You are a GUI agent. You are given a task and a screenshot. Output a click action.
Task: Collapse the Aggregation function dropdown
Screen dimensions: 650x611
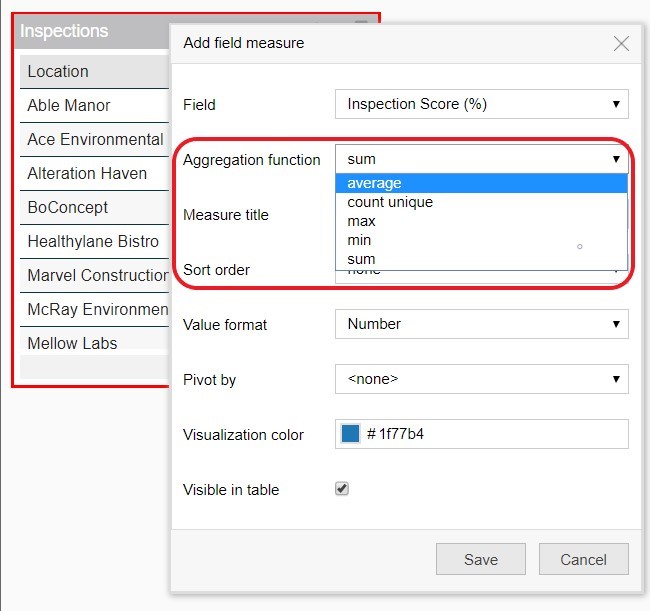pyautogui.click(x=481, y=159)
